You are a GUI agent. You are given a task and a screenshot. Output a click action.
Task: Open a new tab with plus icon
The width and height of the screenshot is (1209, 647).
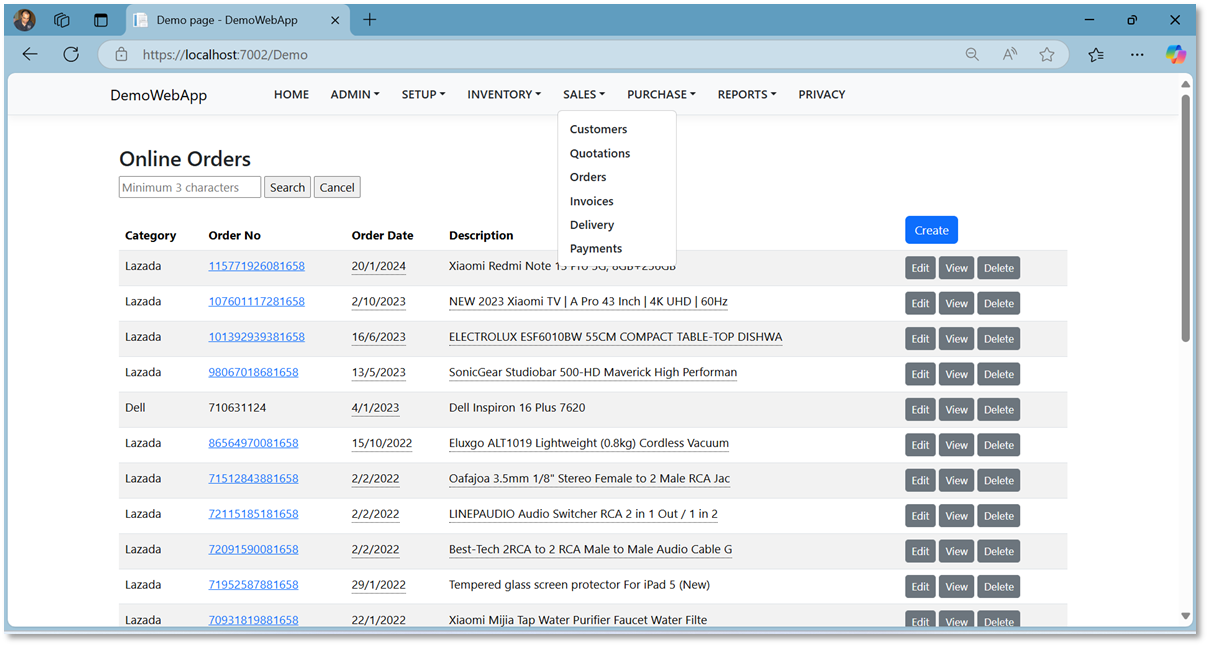pyautogui.click(x=370, y=20)
